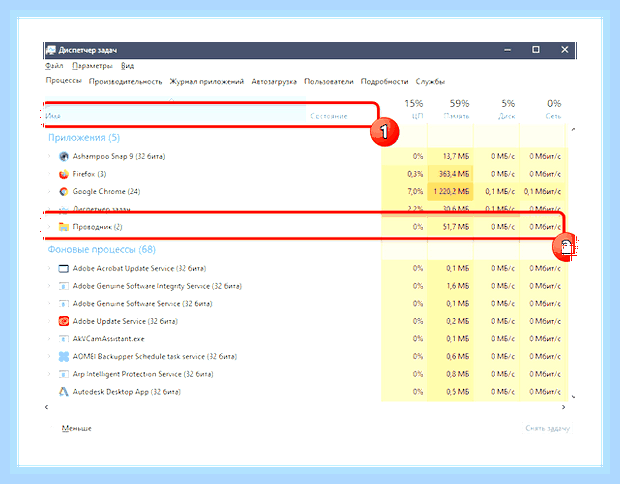Sort by the ЦП 15% column header
Viewport: 620px width, 484px height.
[x=413, y=109]
